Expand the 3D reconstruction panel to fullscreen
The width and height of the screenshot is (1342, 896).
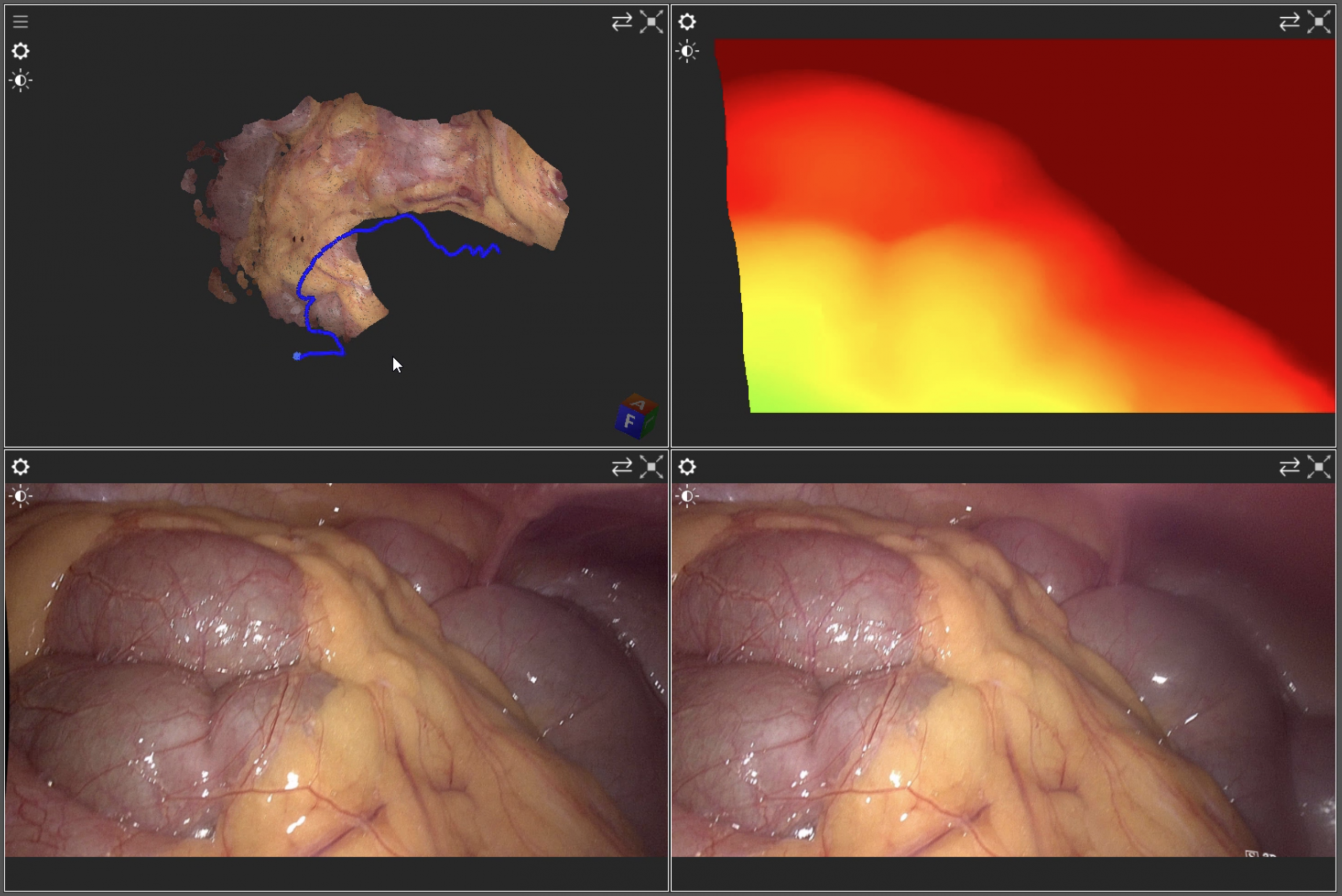651,23
